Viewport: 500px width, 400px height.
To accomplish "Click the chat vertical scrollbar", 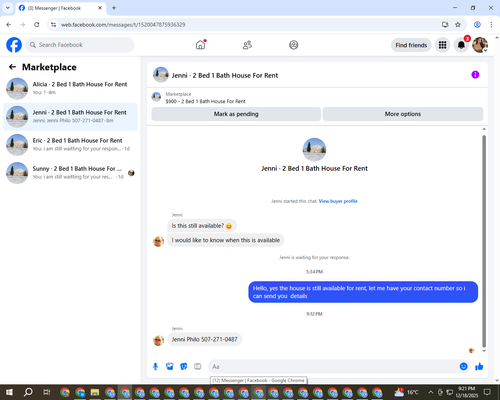I will click(484, 241).
